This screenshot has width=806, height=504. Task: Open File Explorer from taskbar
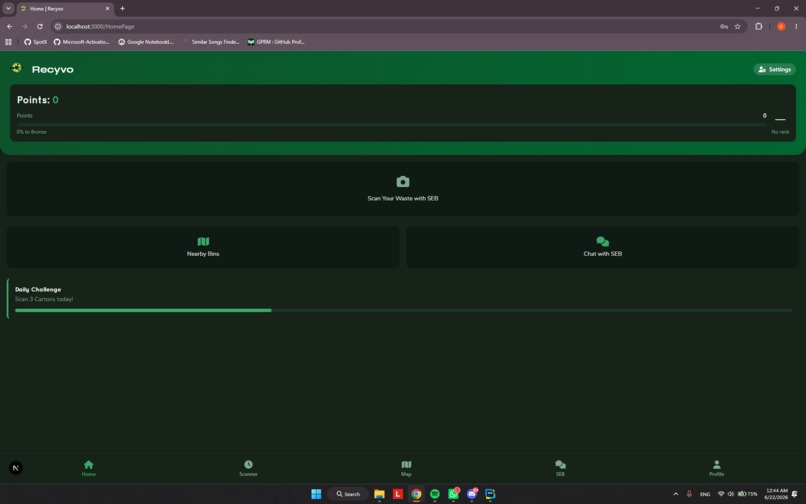point(379,494)
